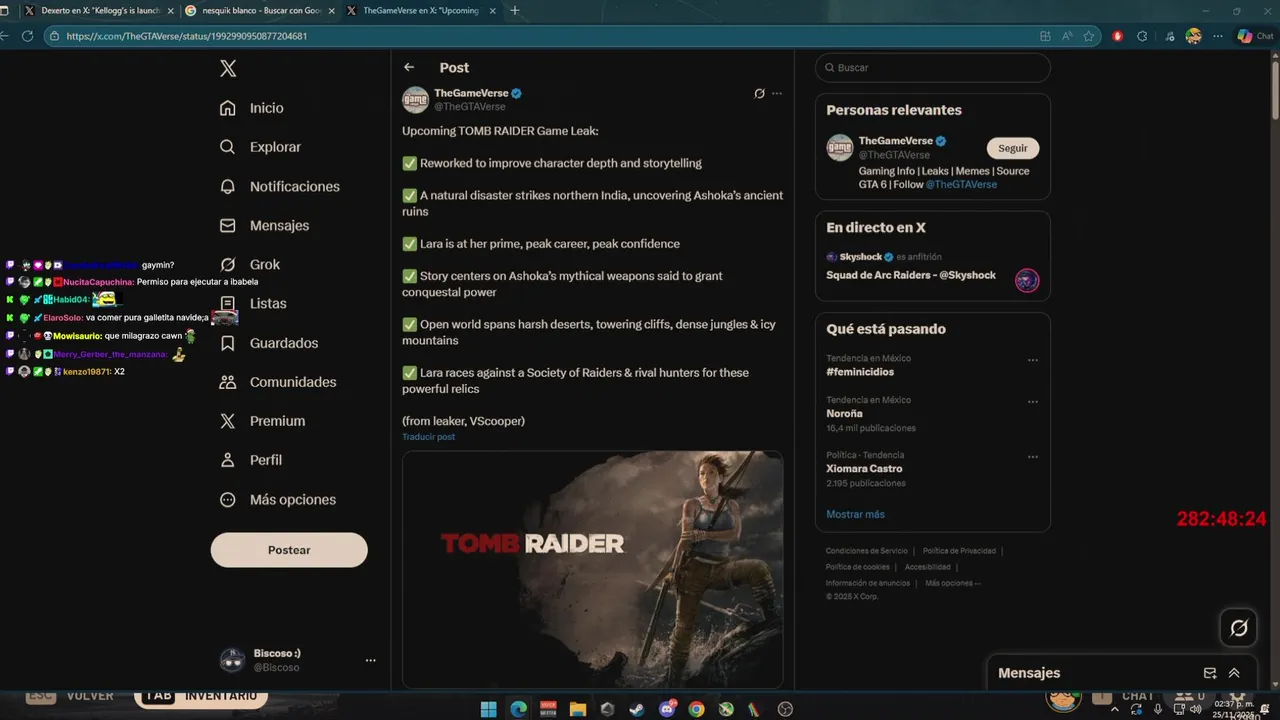
Task: Open more options for #feminicidios trend
Action: pos(1033,360)
